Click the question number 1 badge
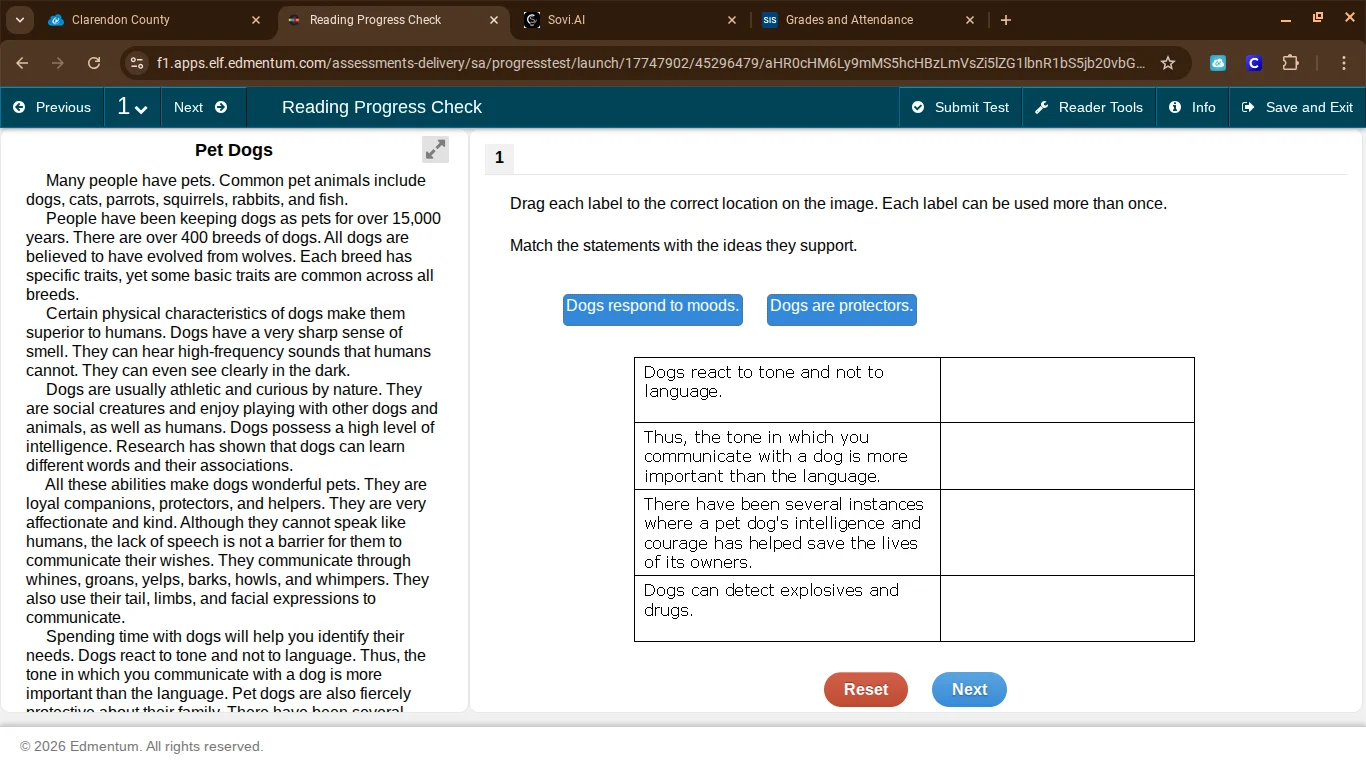The image size is (1366, 768). coord(499,158)
